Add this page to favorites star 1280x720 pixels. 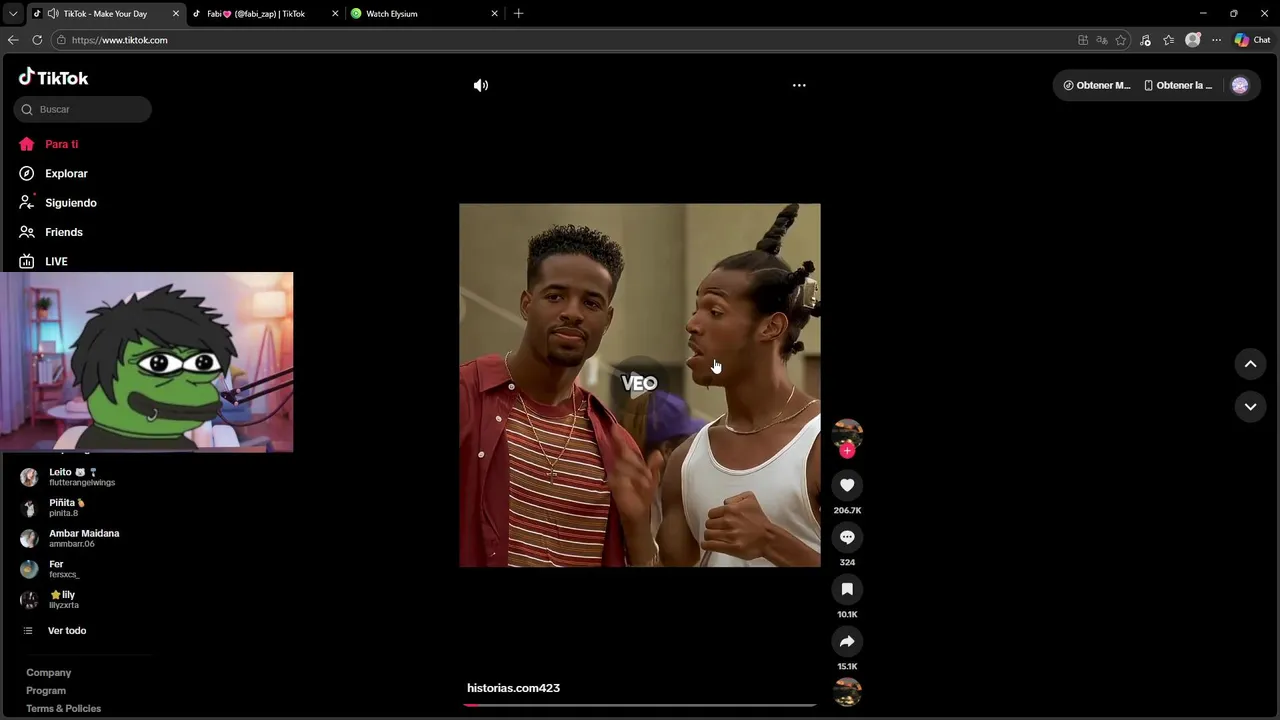coord(1121,40)
